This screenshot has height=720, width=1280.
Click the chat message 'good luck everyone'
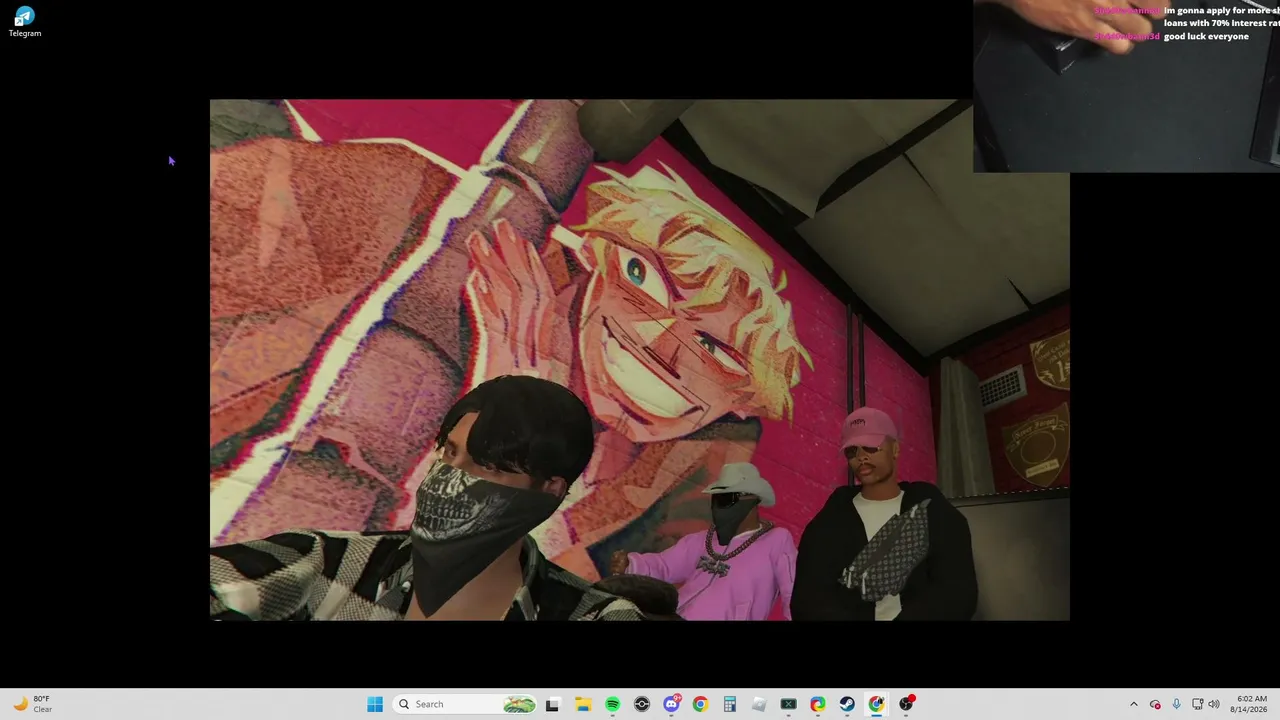pyautogui.click(x=1206, y=37)
